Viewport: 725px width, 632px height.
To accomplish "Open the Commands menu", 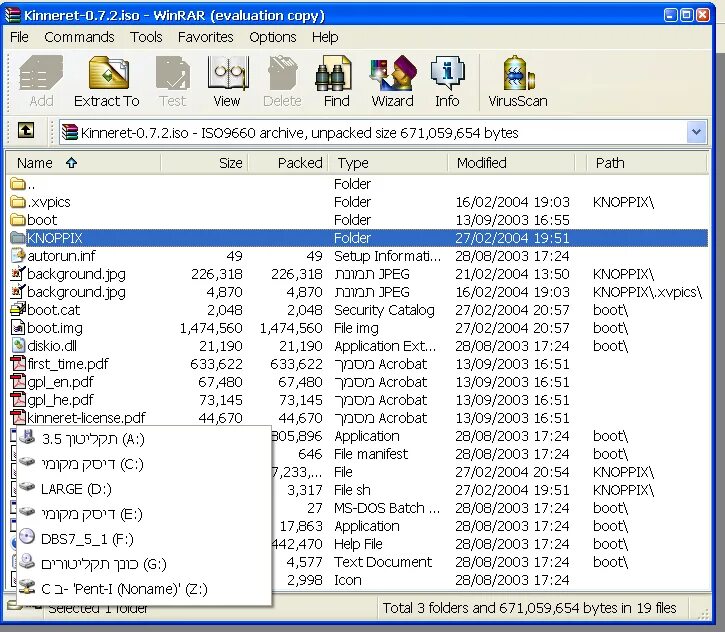I will pyautogui.click(x=79, y=37).
